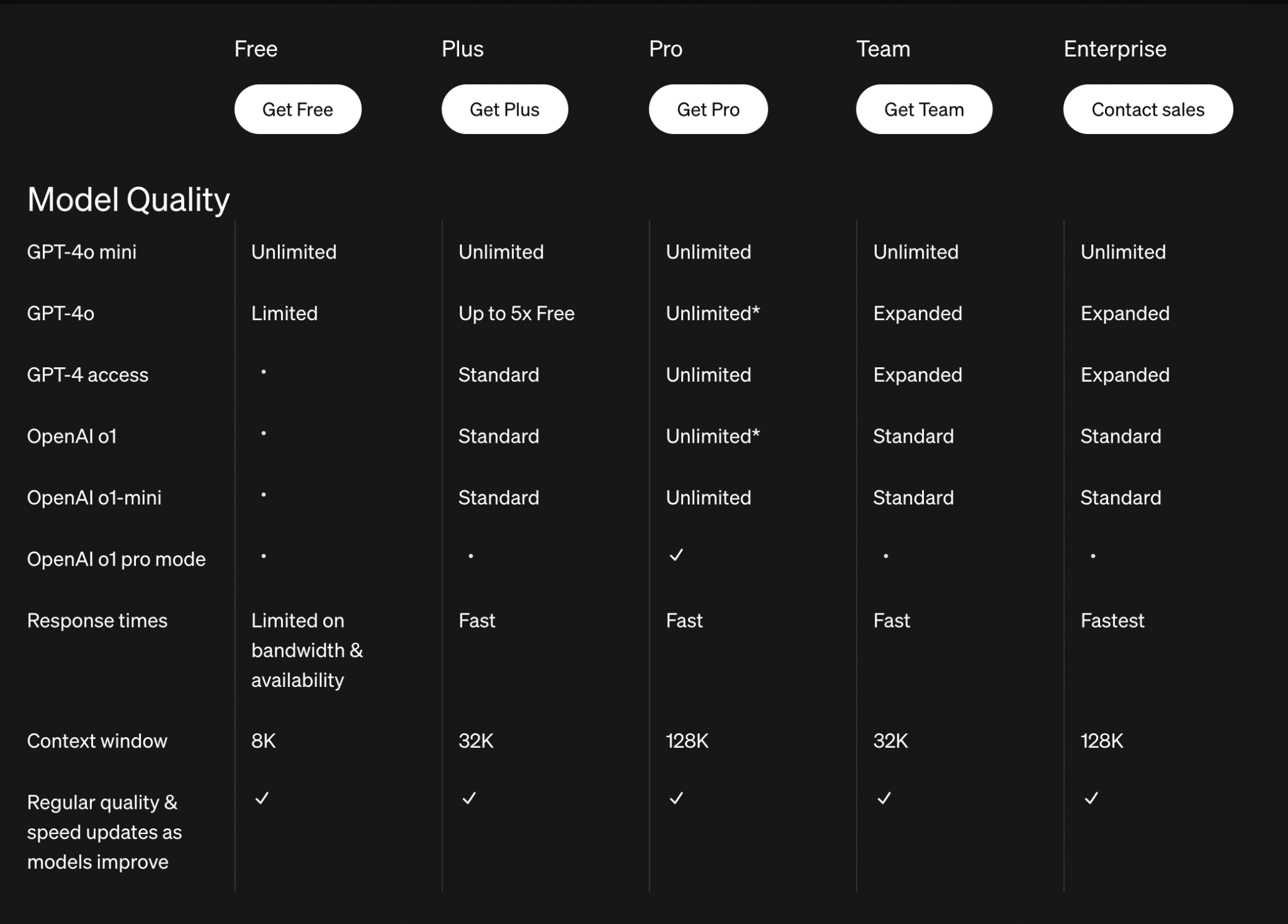Select the Get Team button

point(923,109)
